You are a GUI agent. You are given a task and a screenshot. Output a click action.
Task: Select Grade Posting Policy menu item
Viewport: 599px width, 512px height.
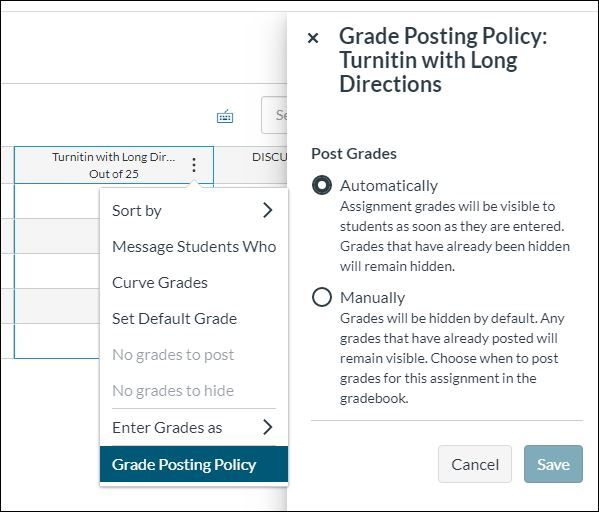[x=194, y=464]
